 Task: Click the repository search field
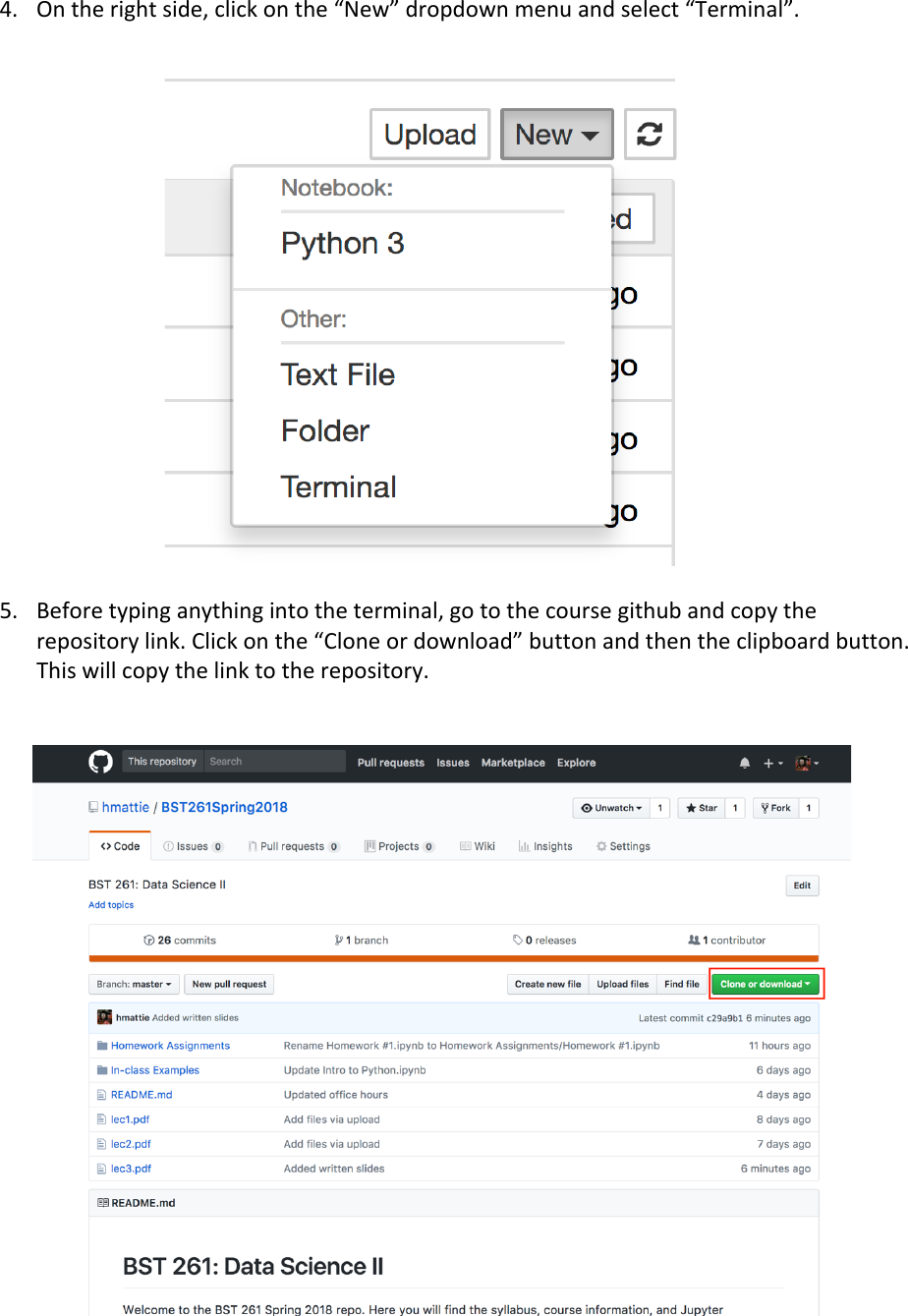[x=275, y=761]
